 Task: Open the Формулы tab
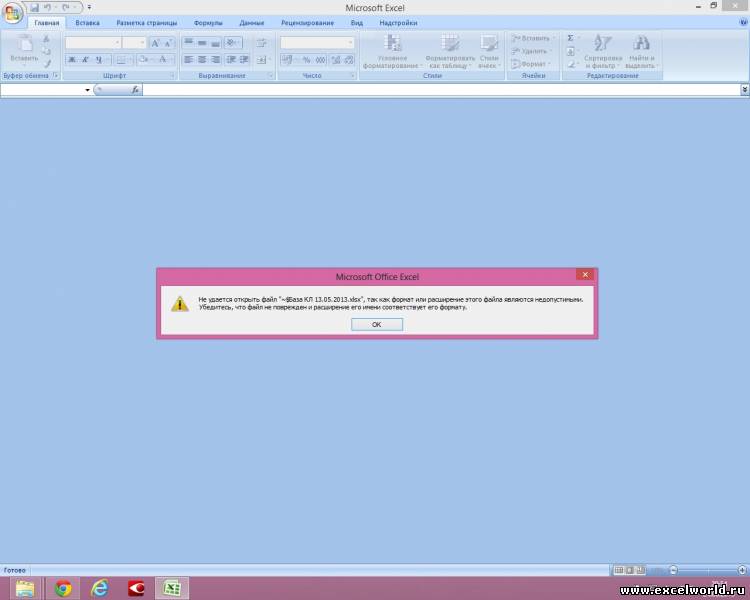(x=208, y=23)
